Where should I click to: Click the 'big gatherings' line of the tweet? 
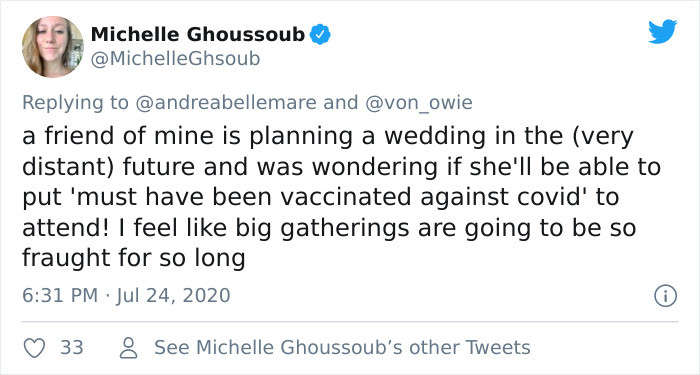(x=329, y=228)
